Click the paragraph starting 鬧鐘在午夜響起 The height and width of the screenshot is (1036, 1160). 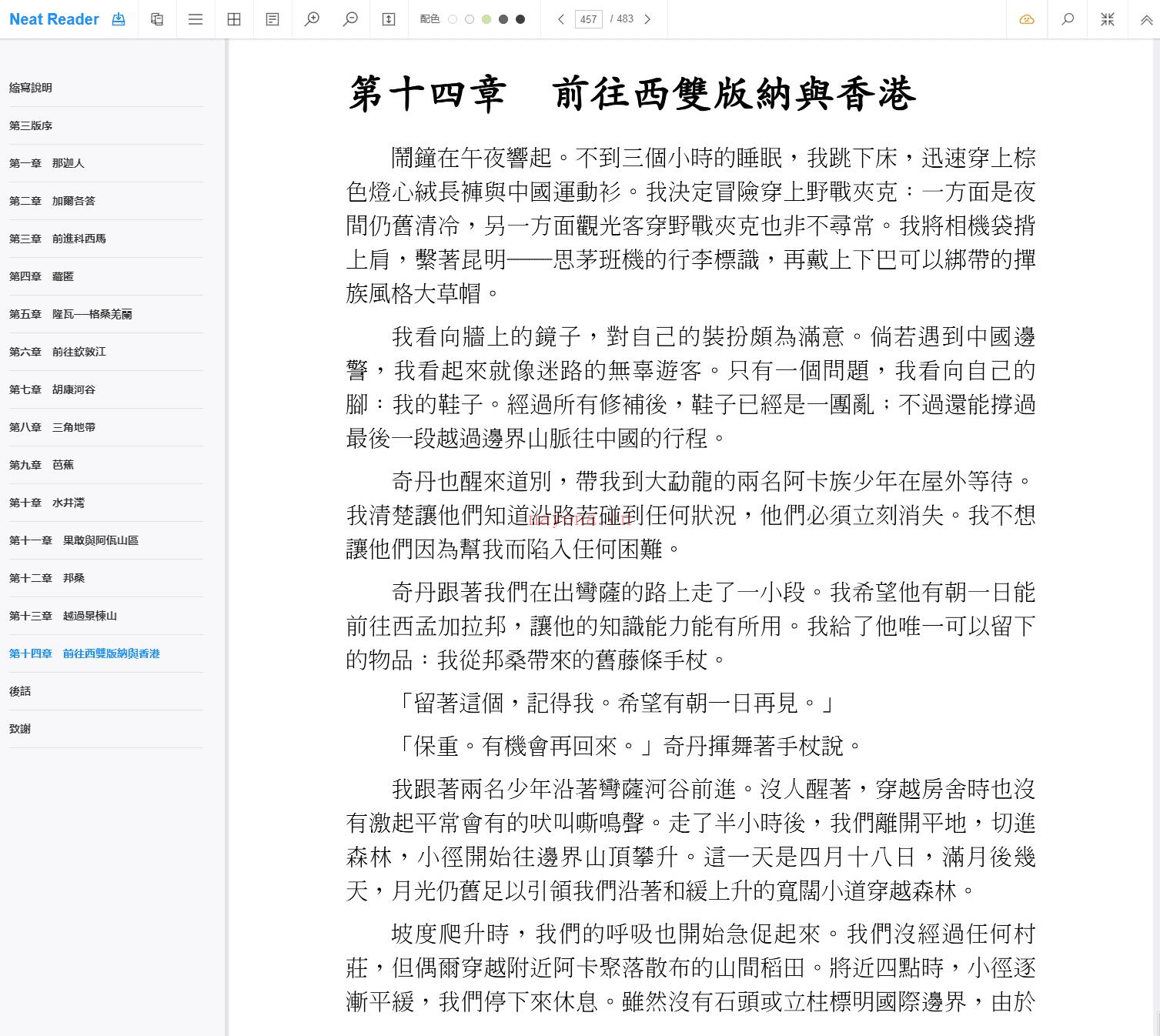(x=691, y=226)
